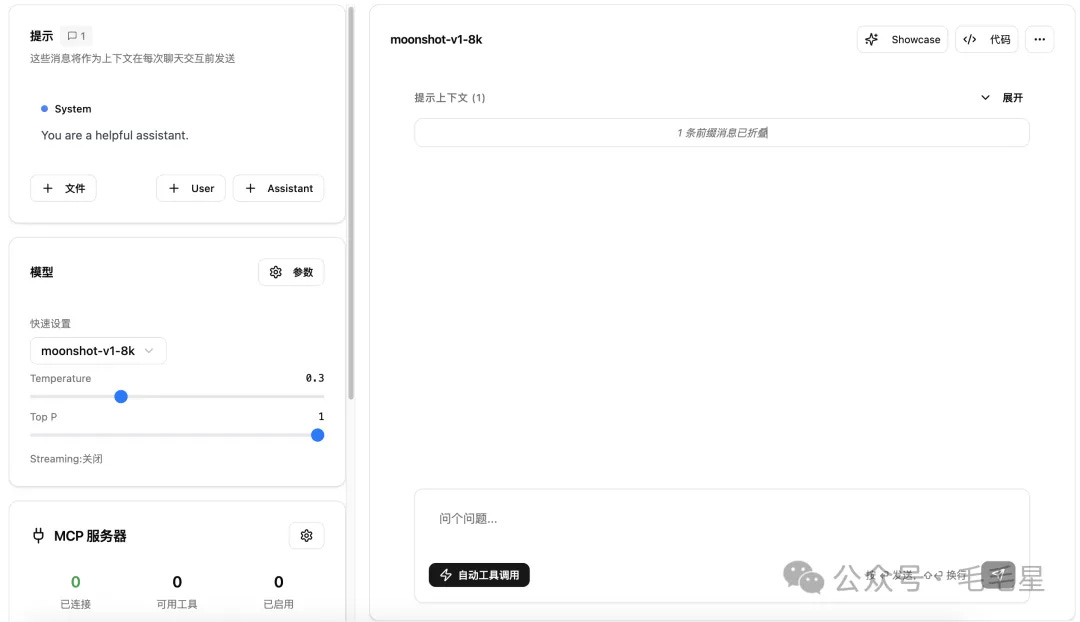Click the Showcase sparkle icon
The height and width of the screenshot is (622, 1080).
(871, 39)
